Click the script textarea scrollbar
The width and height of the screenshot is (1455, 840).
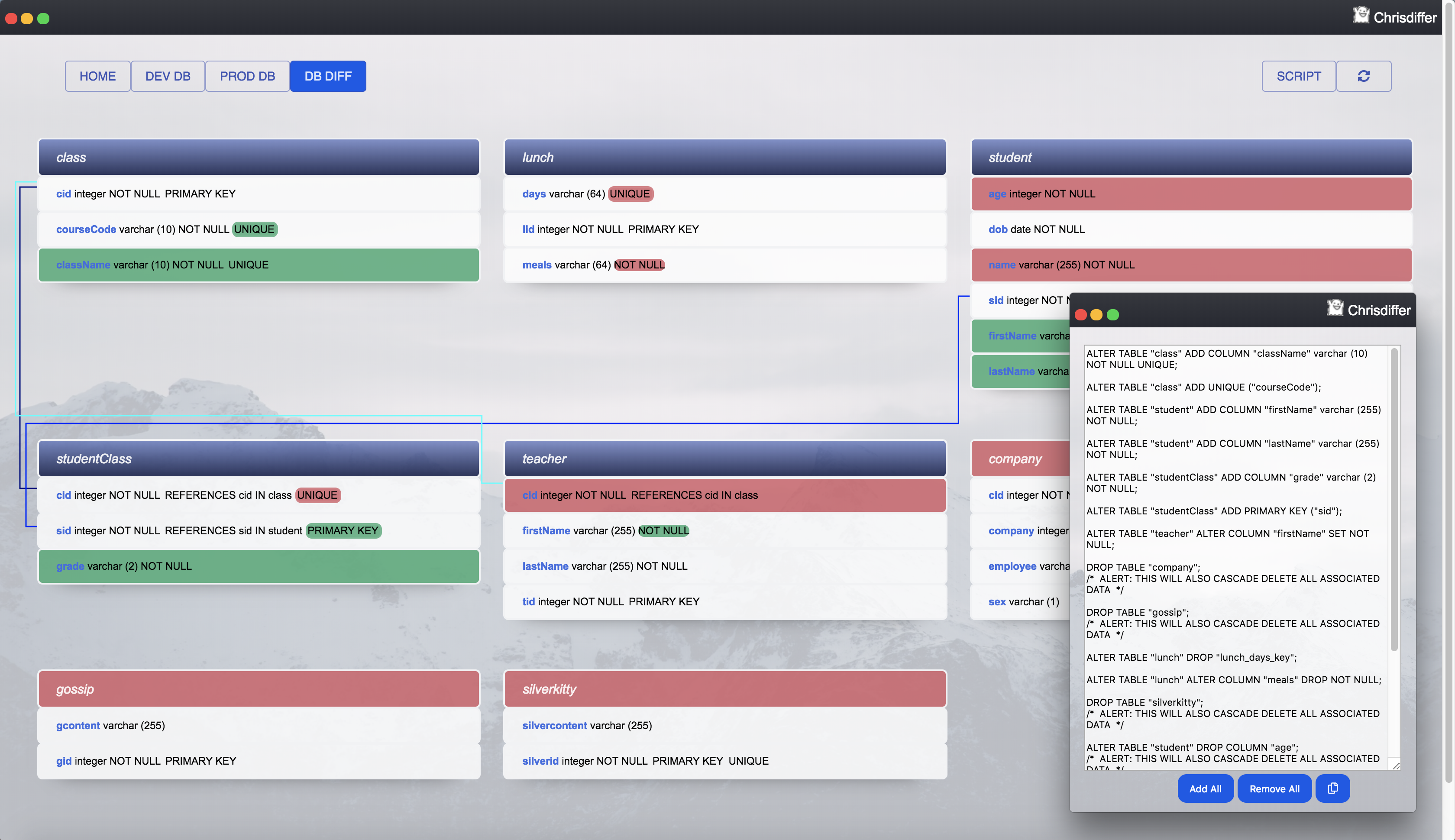pyautogui.click(x=1394, y=499)
